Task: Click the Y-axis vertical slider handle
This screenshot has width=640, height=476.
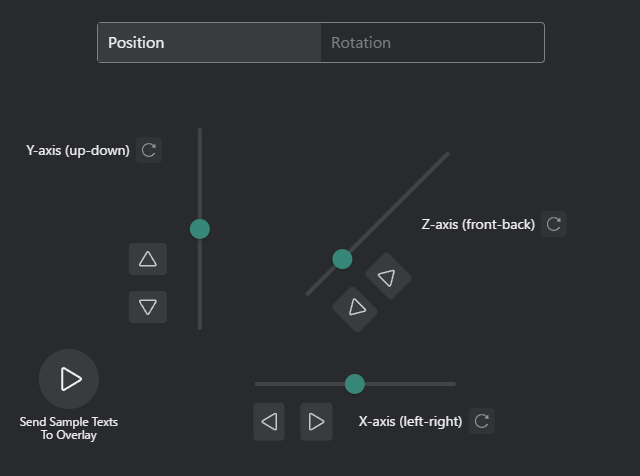Action: [200, 229]
